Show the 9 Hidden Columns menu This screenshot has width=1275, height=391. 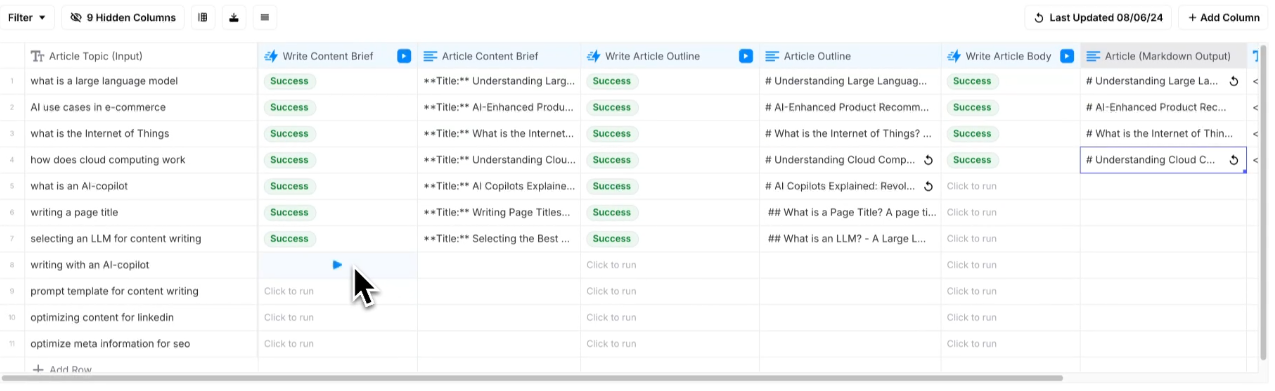click(123, 17)
